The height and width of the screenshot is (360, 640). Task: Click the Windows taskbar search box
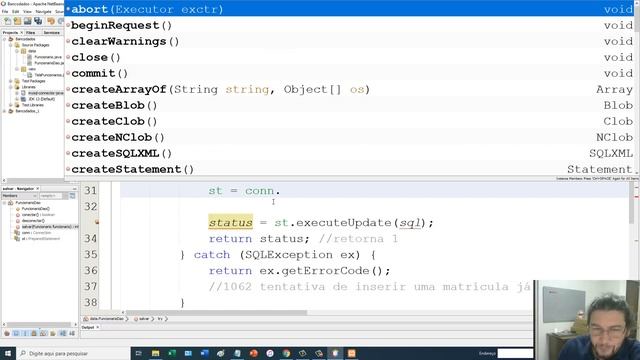click(x=73, y=353)
